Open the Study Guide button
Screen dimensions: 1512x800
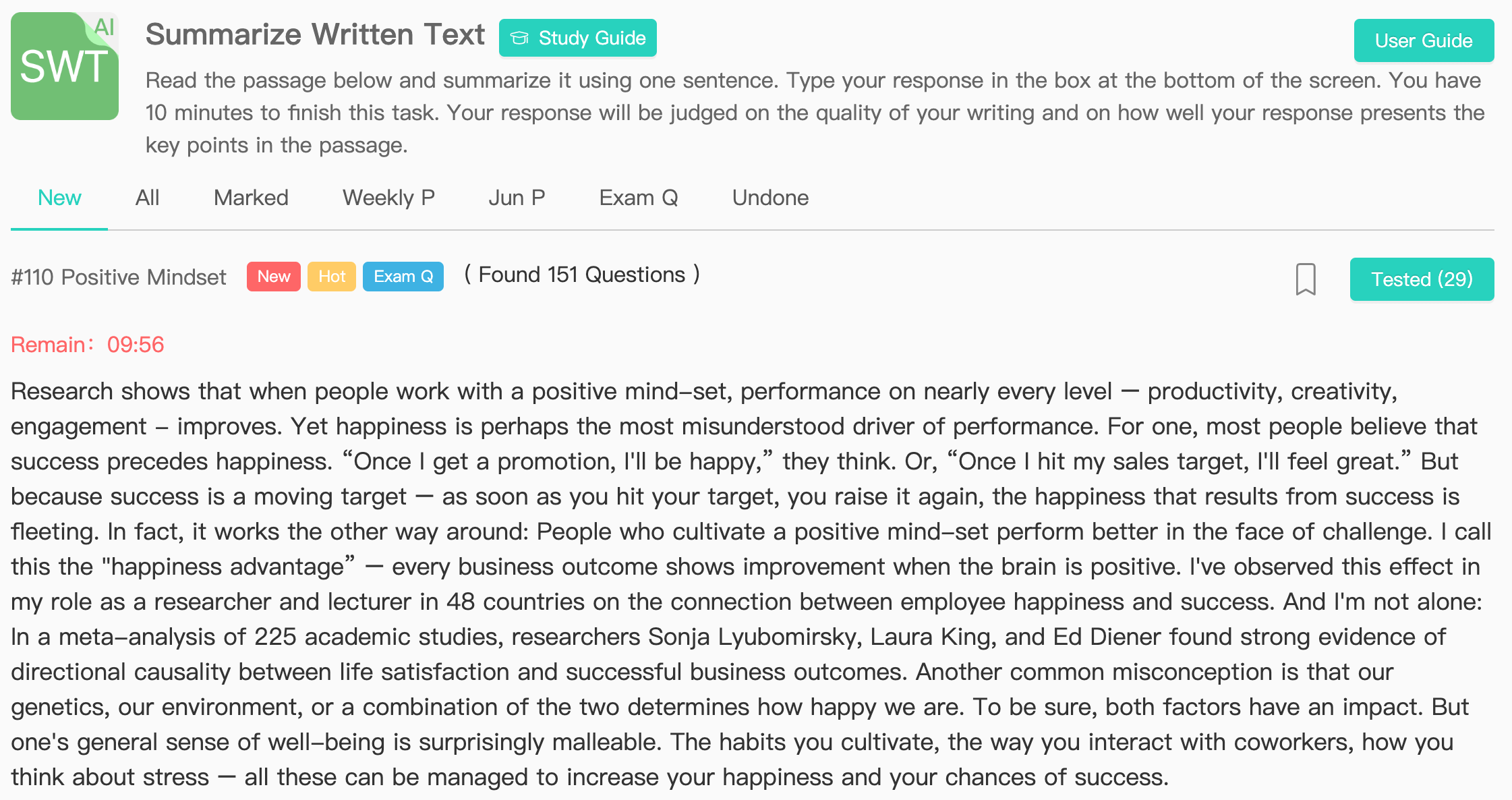578,38
